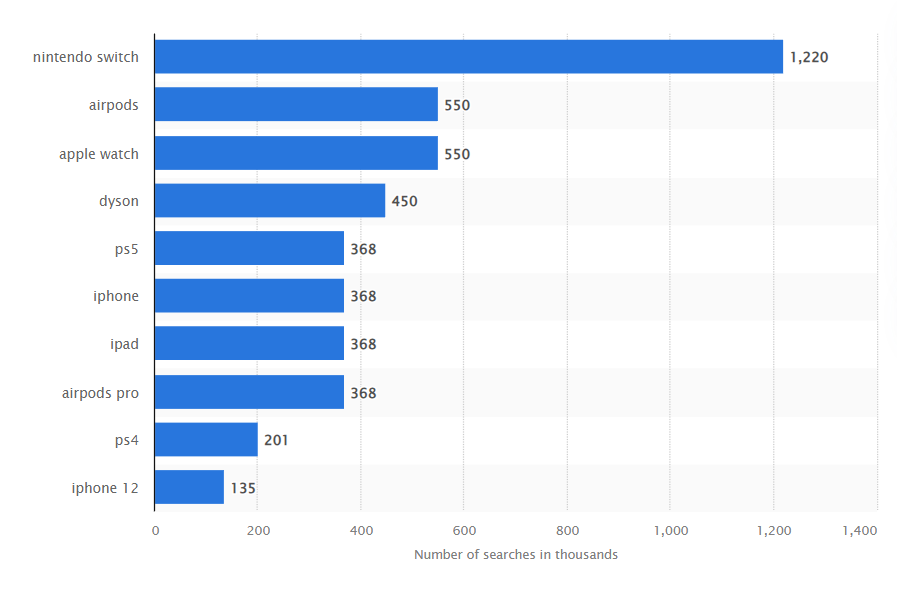Image resolution: width=897 pixels, height=590 pixels.
Task: Click the 'iphone' category label
Action: tap(116, 296)
